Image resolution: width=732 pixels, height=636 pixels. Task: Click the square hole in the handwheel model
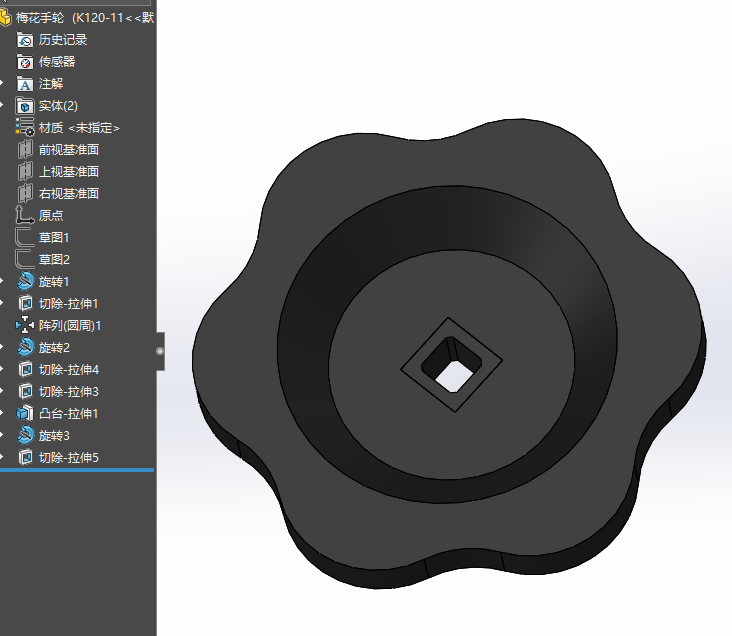(451, 364)
